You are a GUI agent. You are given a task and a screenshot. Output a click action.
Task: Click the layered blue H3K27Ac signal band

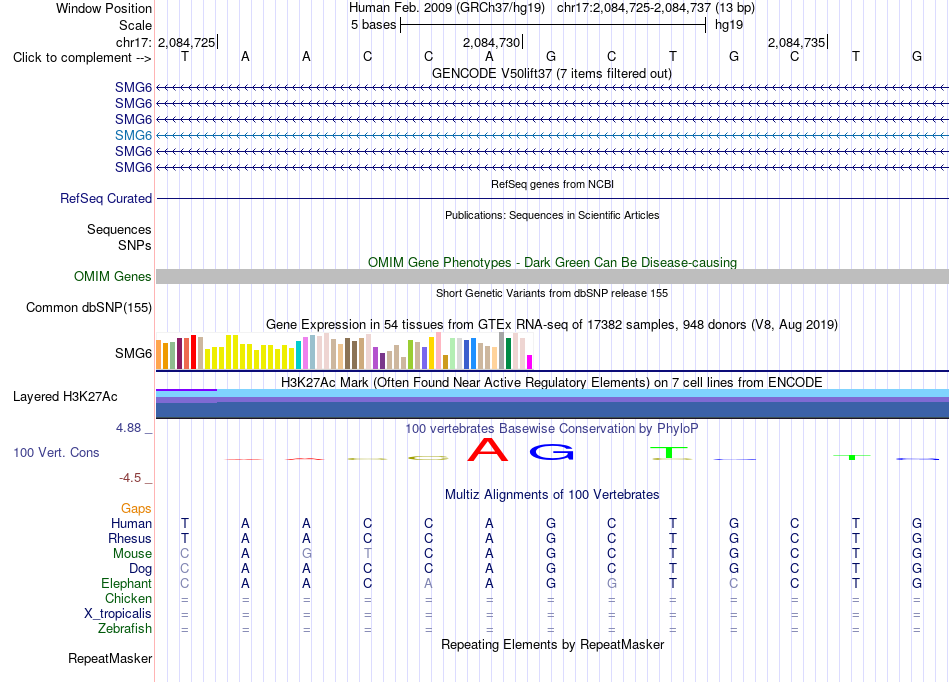pyautogui.click(x=552, y=403)
